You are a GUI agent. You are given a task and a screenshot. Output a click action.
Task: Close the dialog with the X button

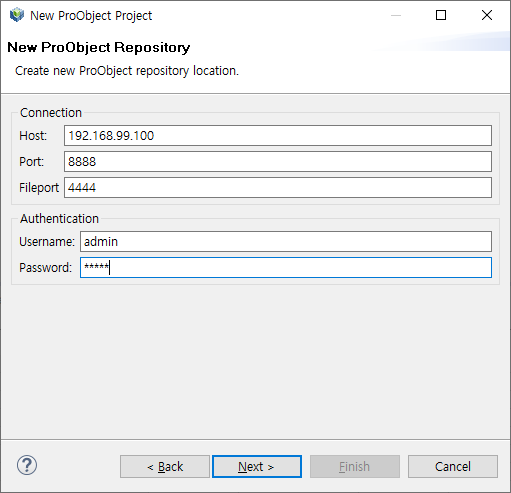pyautogui.click(x=487, y=15)
